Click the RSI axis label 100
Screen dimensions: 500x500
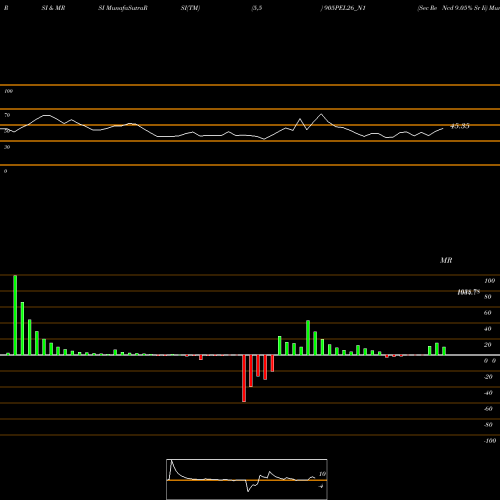pos(8,91)
